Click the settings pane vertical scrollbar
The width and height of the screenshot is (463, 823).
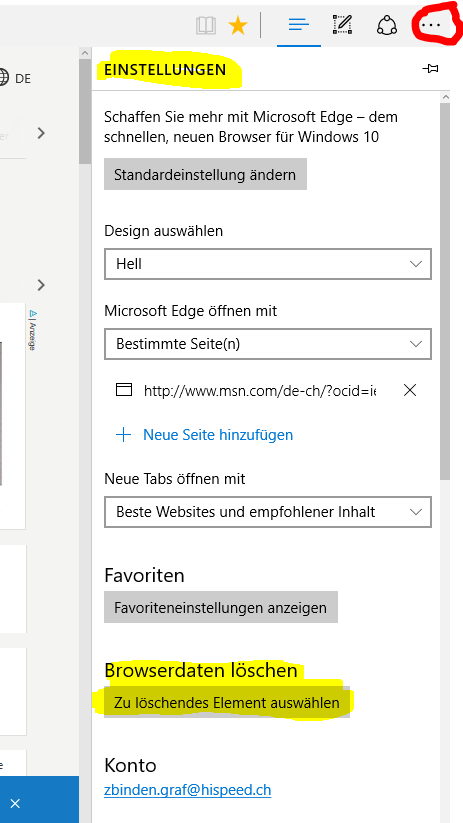point(445,291)
